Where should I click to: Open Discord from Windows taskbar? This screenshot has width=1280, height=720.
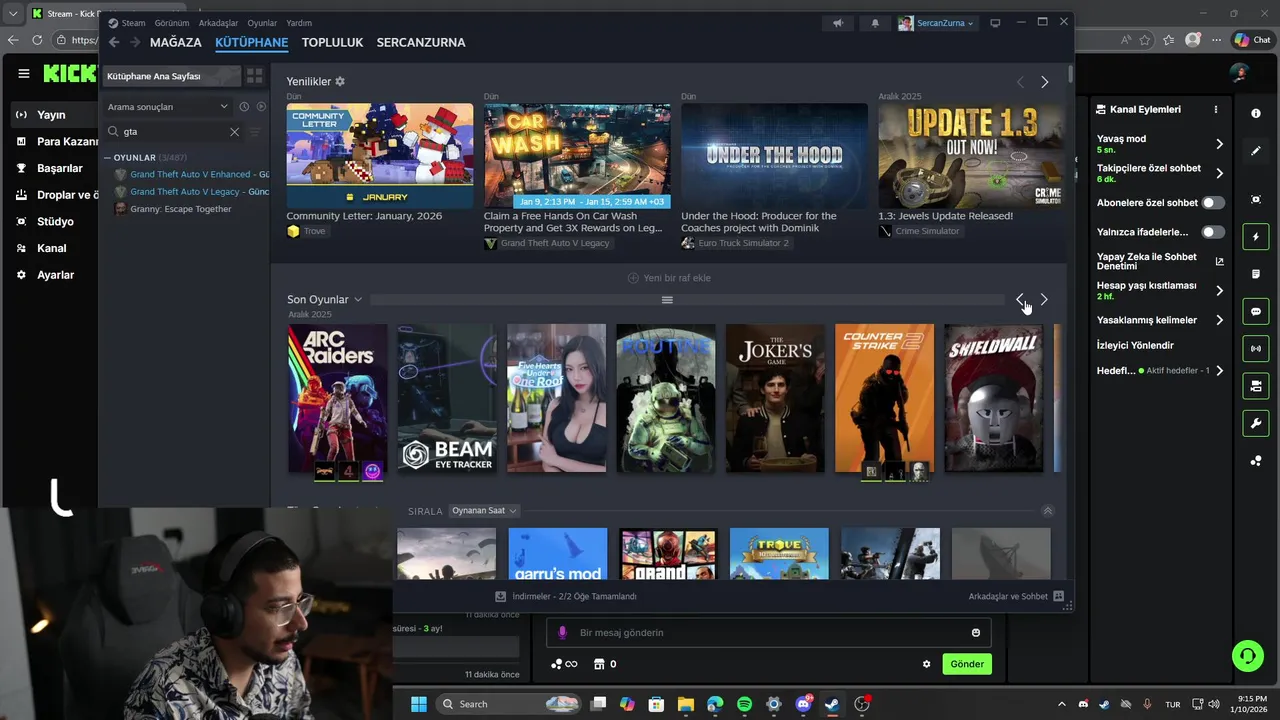803,704
